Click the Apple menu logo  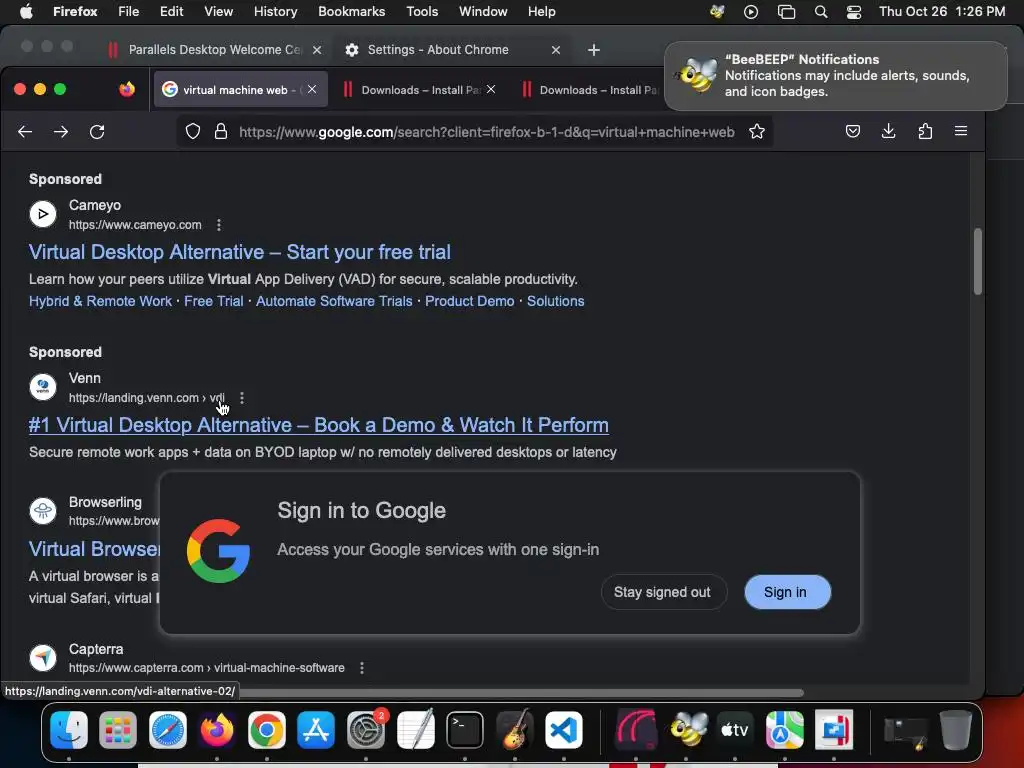point(26,12)
